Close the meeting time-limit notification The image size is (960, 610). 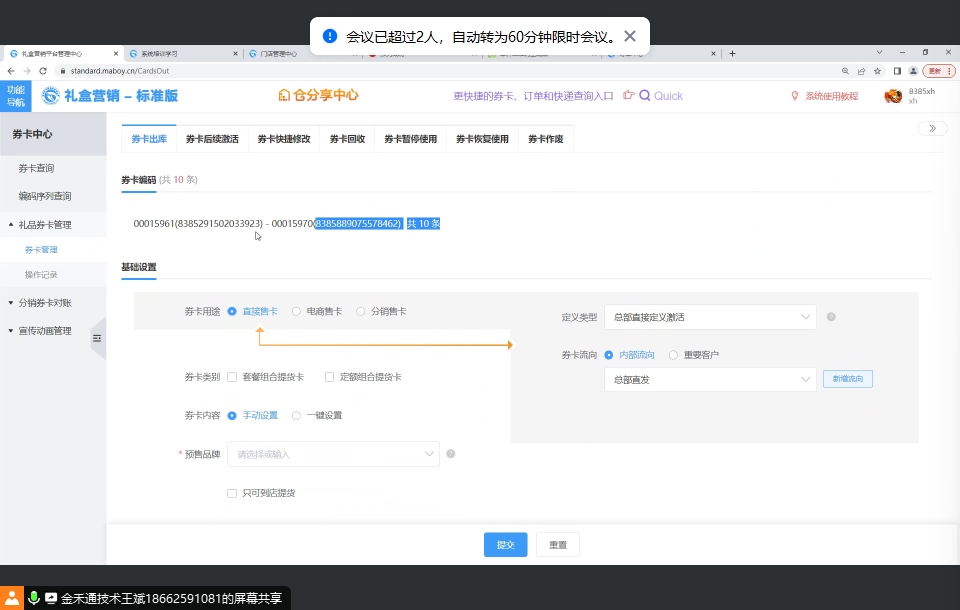click(x=630, y=37)
